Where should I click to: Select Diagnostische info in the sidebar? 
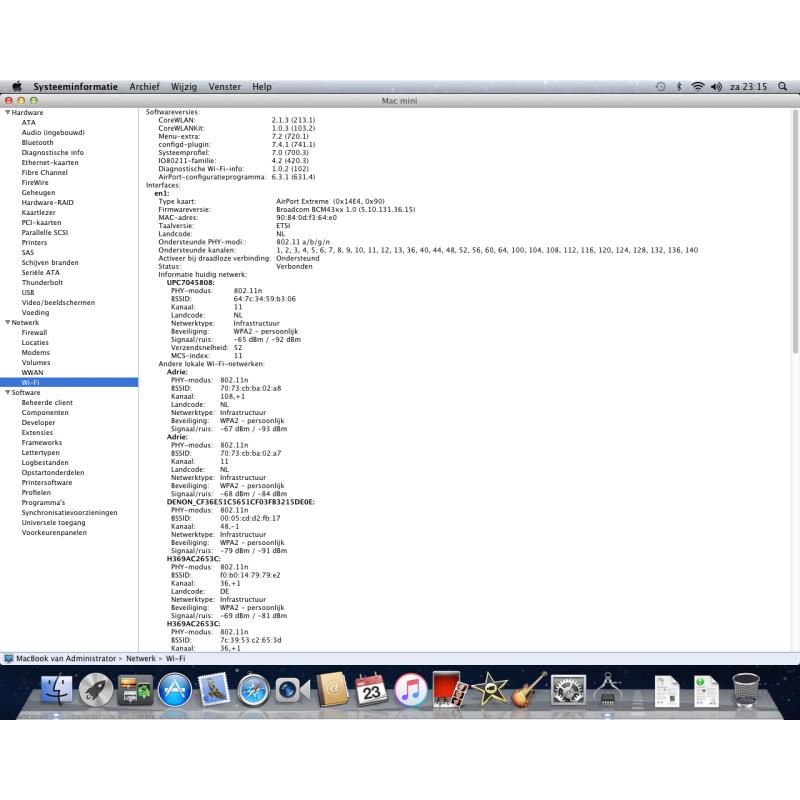[x=53, y=153]
